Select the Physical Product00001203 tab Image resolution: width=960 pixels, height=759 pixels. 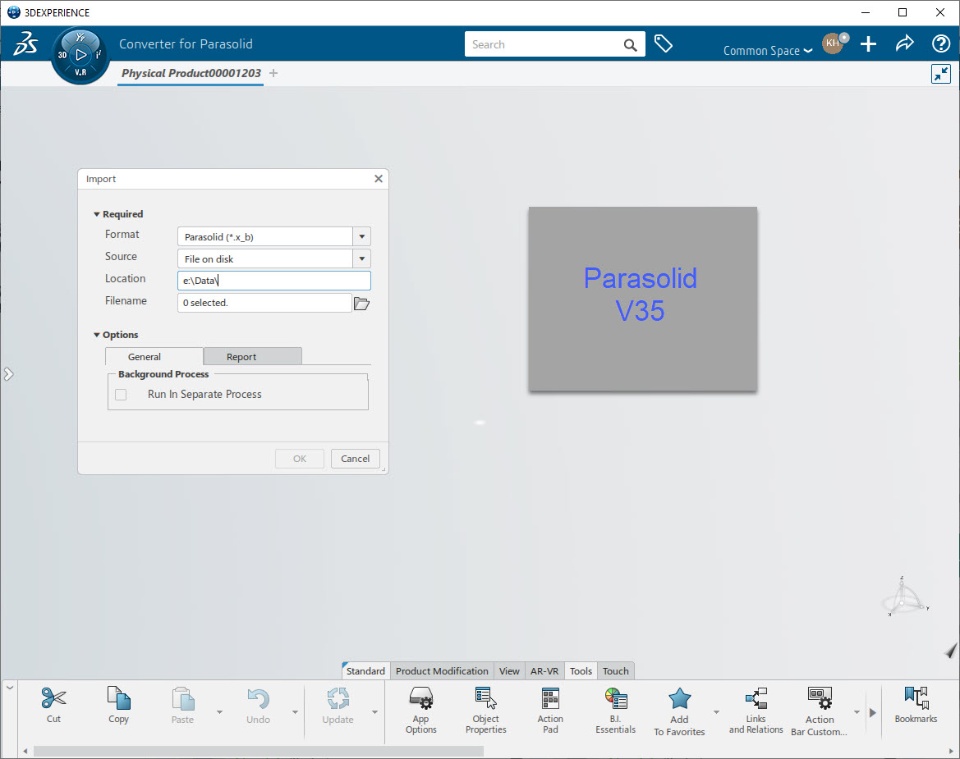(191, 73)
